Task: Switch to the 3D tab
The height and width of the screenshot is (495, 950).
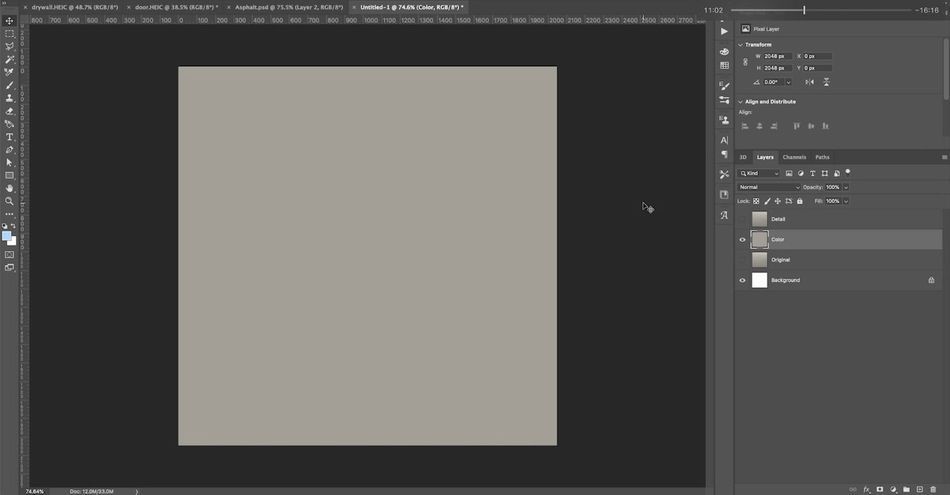Action: pyautogui.click(x=743, y=158)
